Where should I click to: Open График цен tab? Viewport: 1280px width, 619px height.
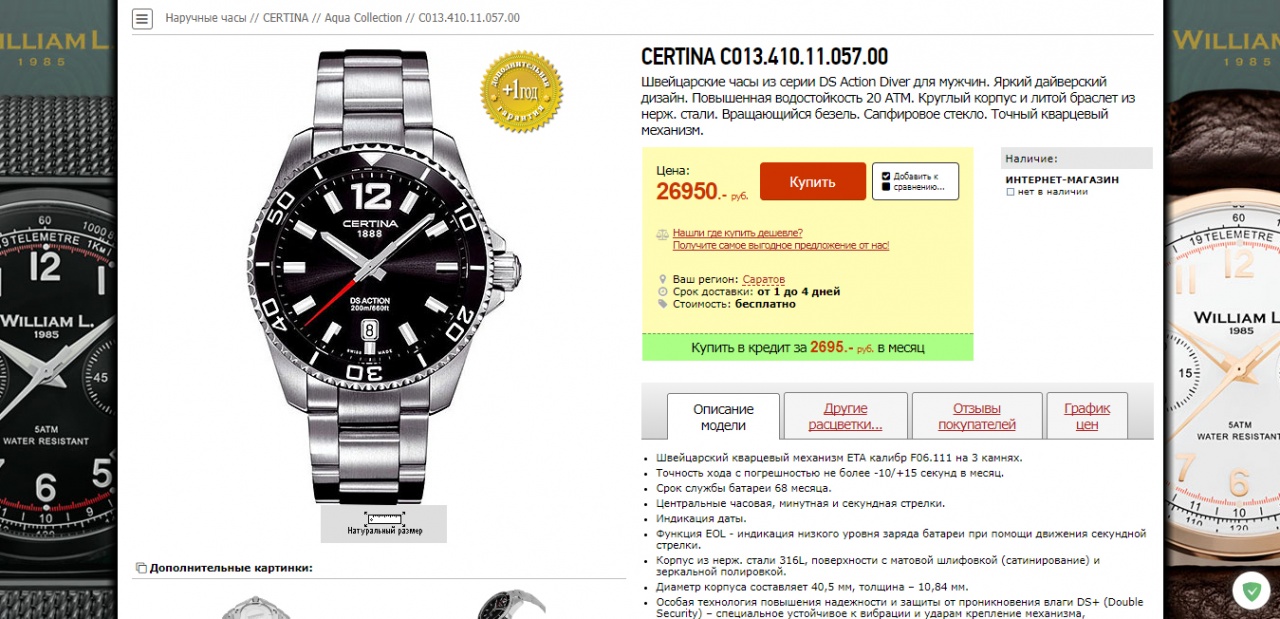pos(1086,416)
